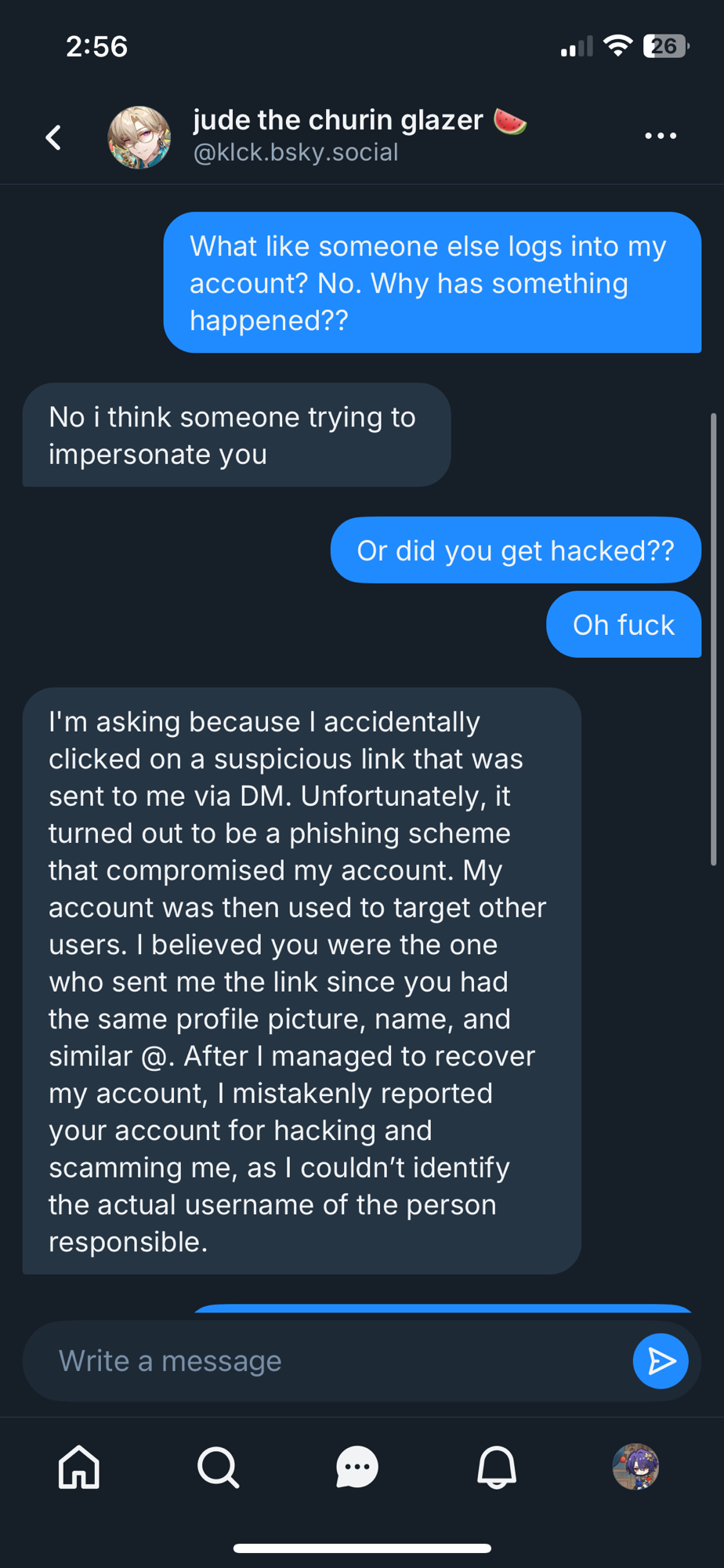Click the conversation scrollbar

pyautogui.click(x=713, y=639)
